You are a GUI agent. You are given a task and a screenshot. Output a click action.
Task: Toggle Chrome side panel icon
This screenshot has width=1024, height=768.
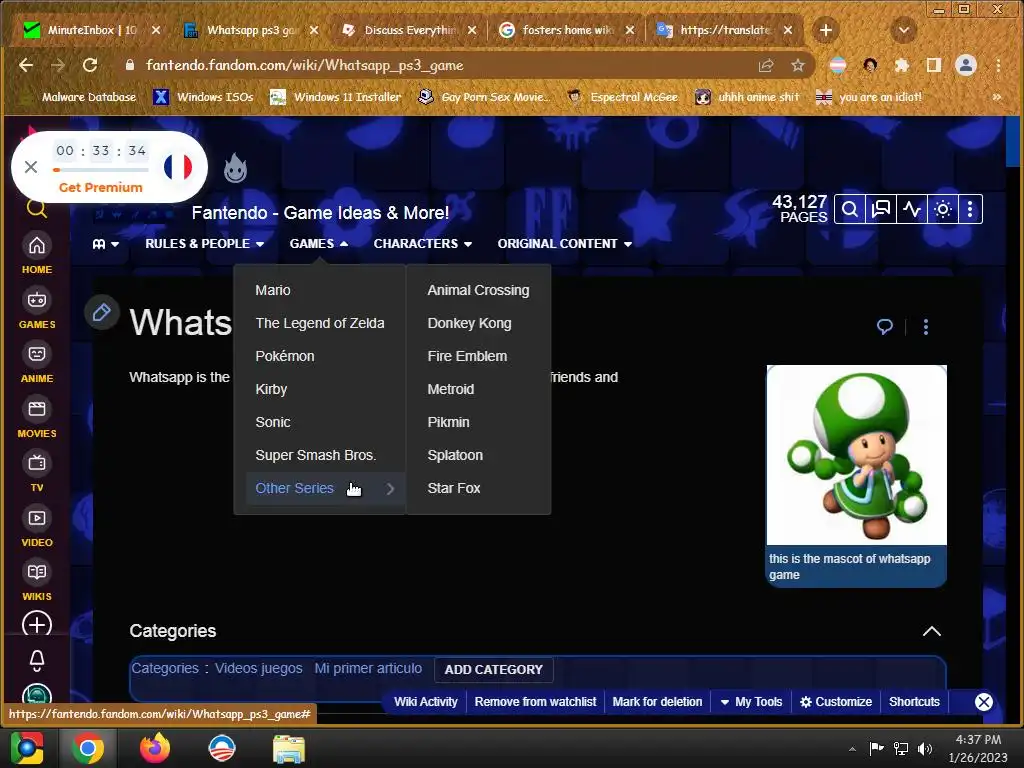pyautogui.click(x=934, y=65)
